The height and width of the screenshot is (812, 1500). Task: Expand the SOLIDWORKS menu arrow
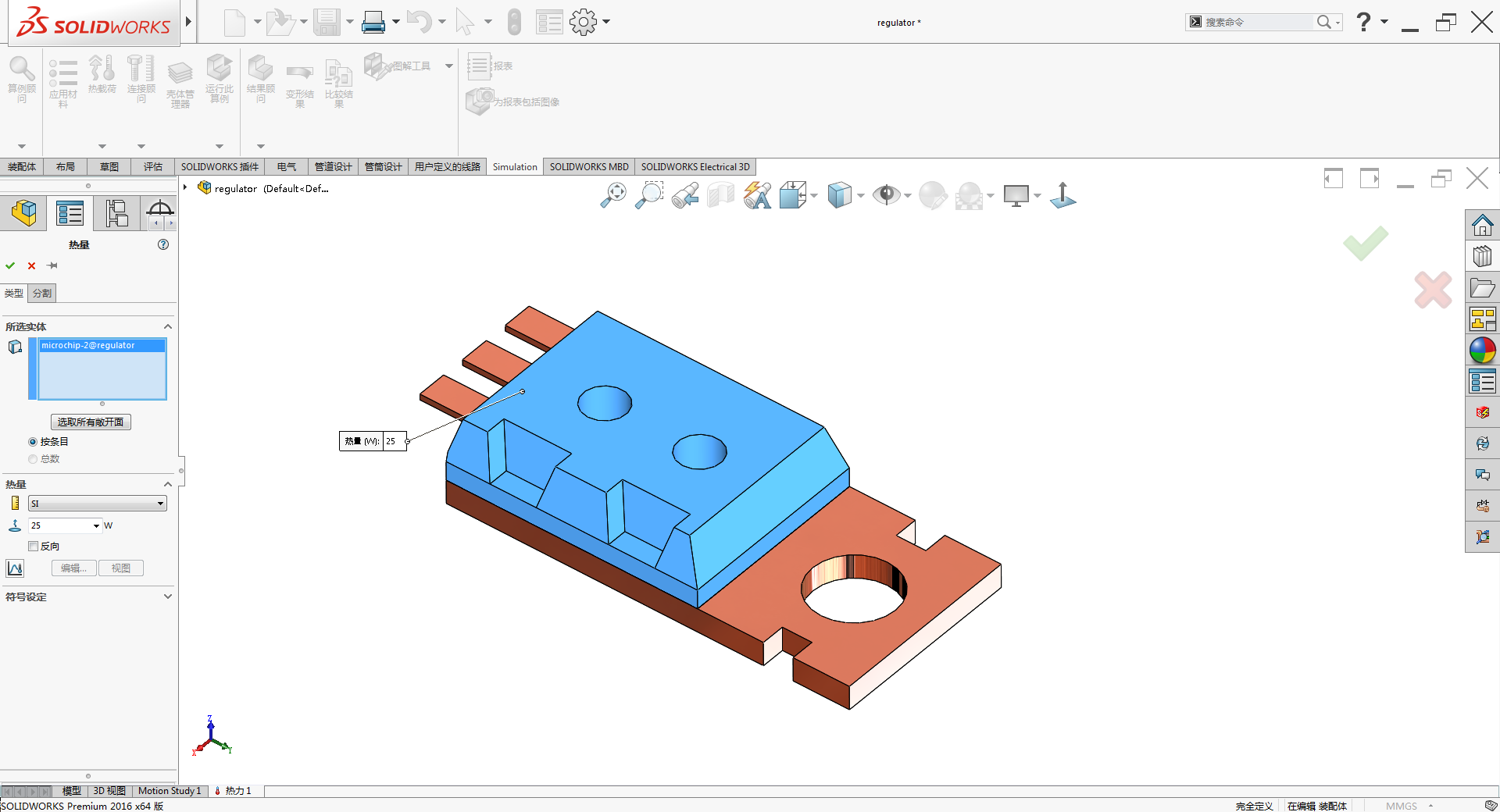pos(188,21)
